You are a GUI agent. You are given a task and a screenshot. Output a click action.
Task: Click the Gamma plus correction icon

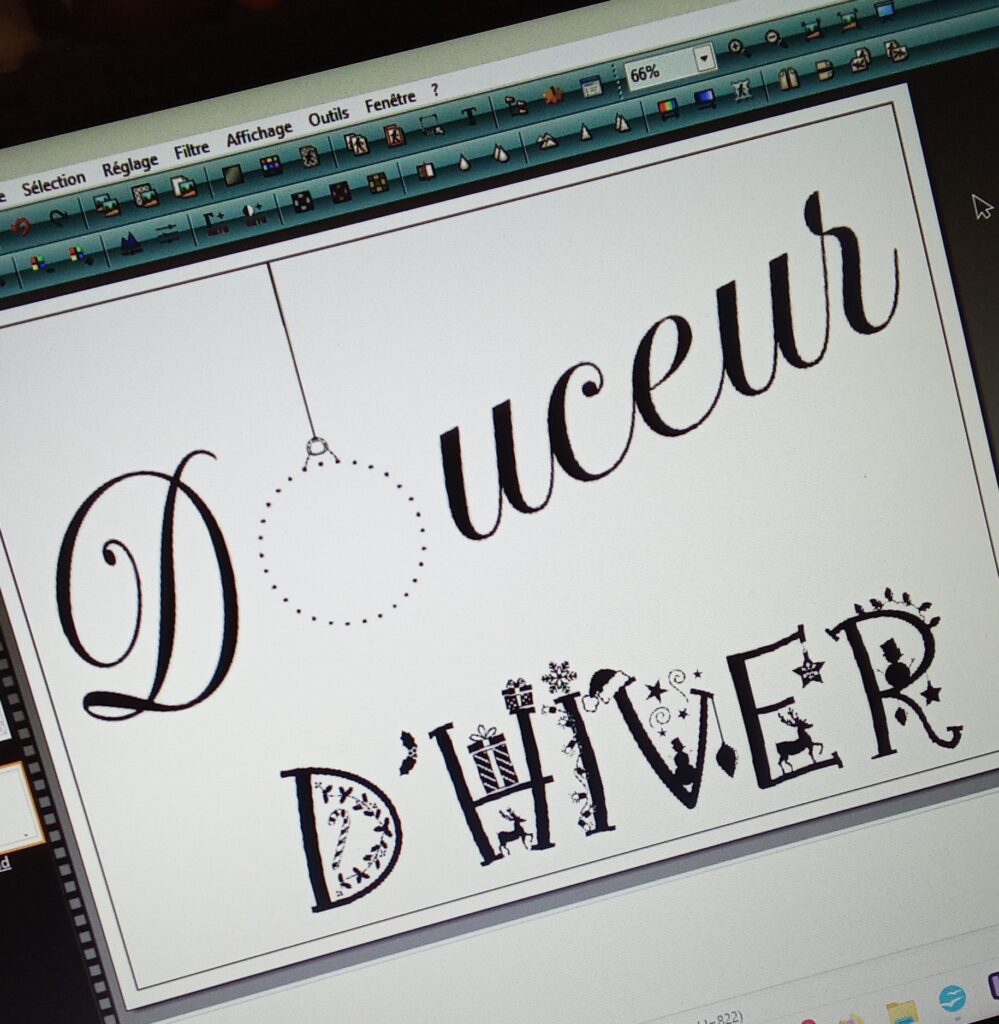pos(214,222)
